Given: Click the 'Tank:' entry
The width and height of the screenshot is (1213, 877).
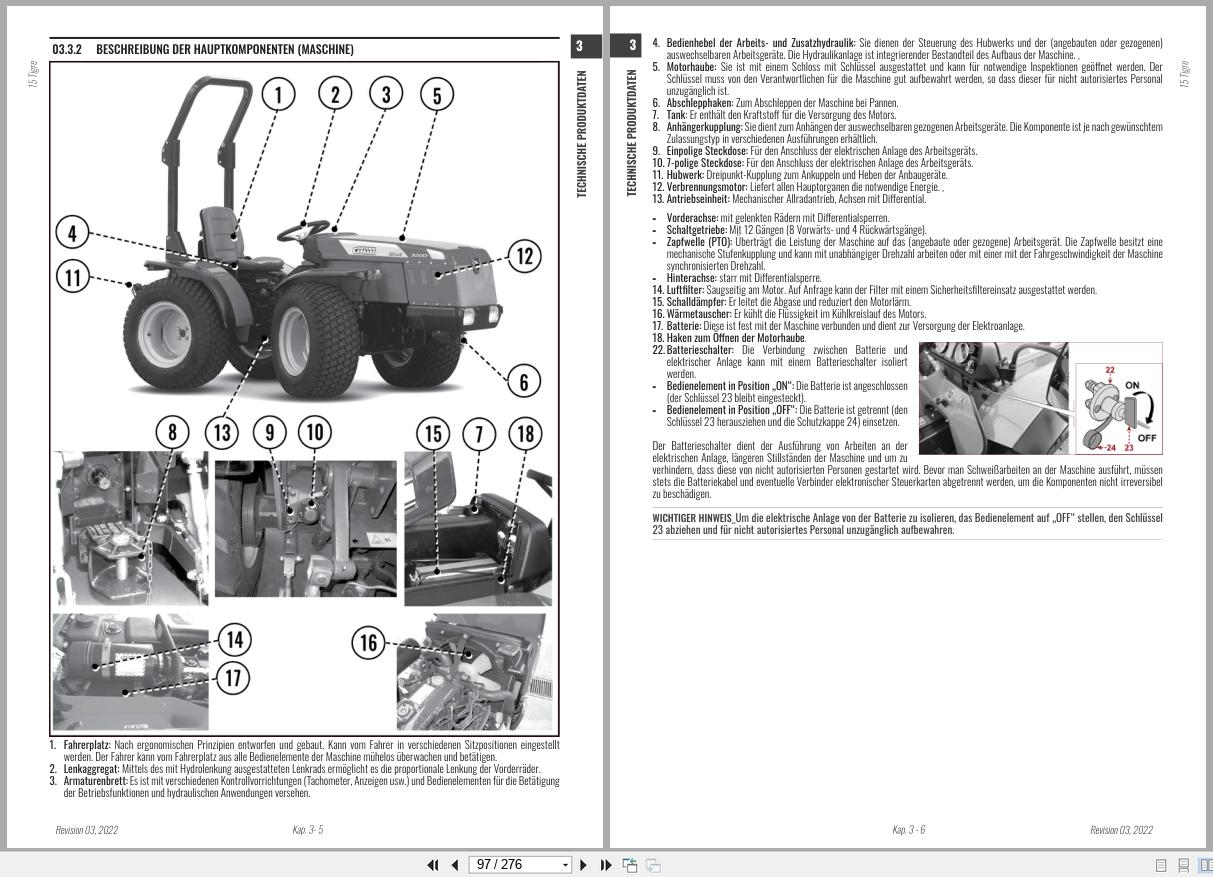Looking at the screenshot, I should click(x=774, y=115).
